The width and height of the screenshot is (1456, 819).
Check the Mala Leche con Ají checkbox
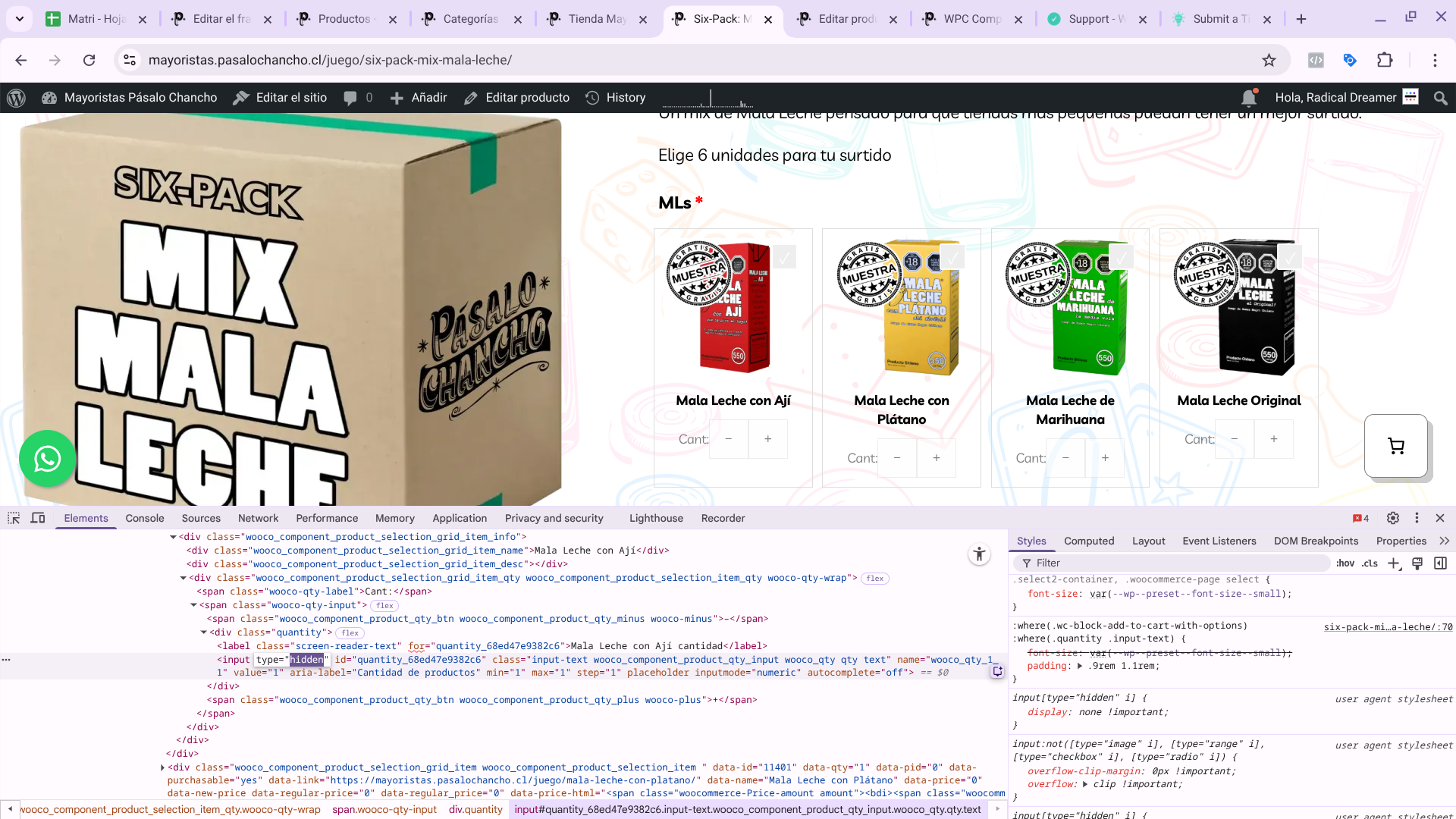point(784,257)
